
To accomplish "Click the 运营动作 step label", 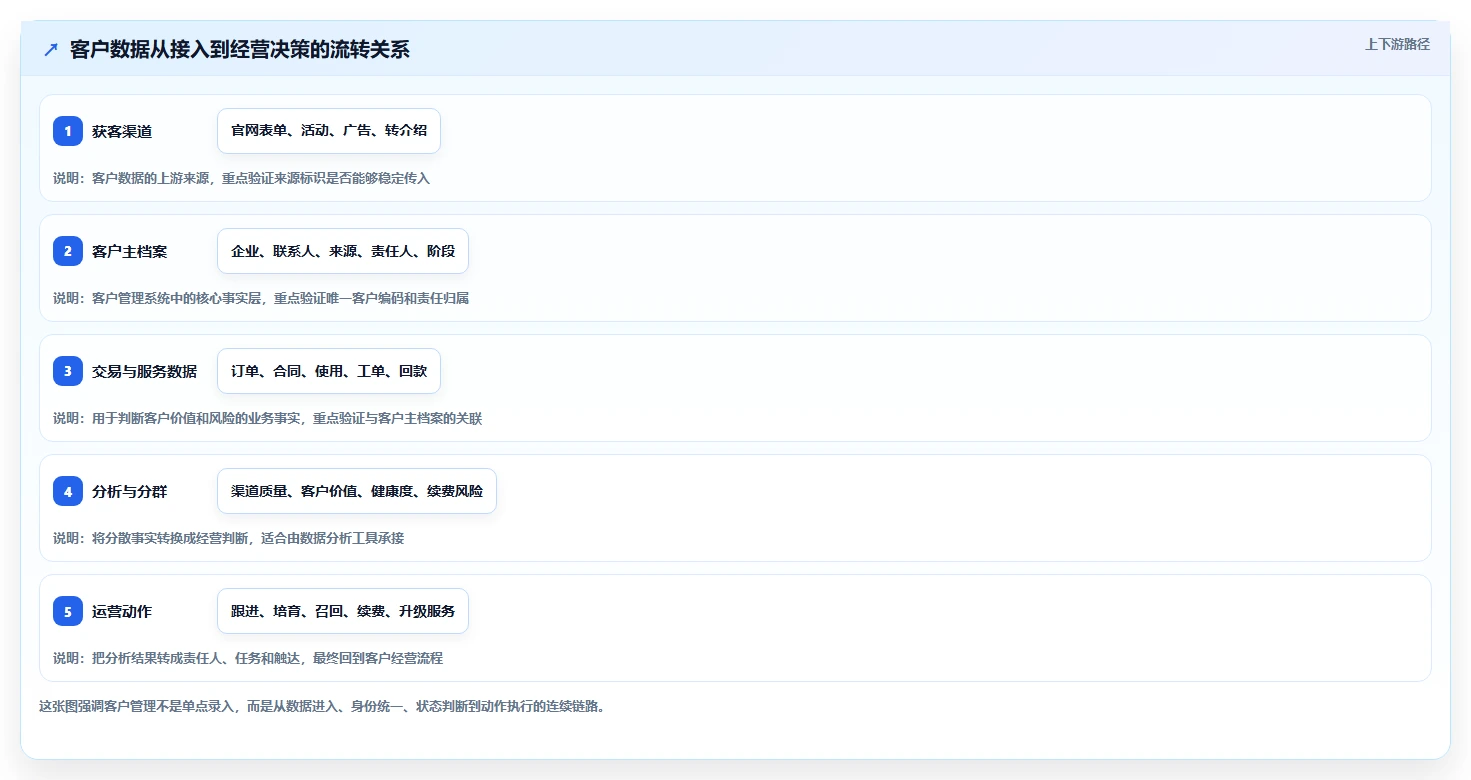I will pyautogui.click(x=122, y=611).
